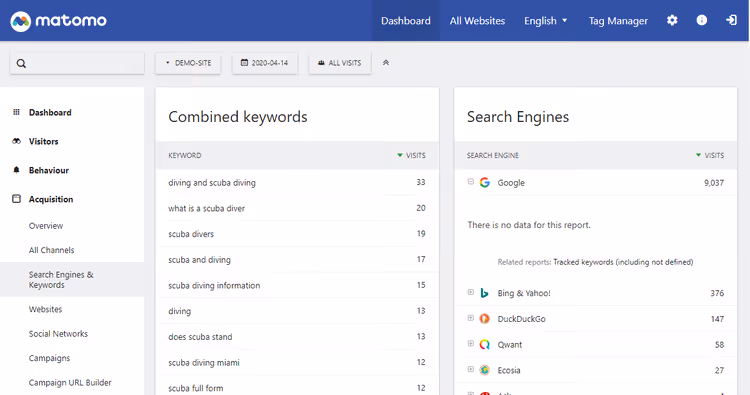Image resolution: width=750 pixels, height=395 pixels.
Task: Click the Search Engines widget title
Action: 518,117
